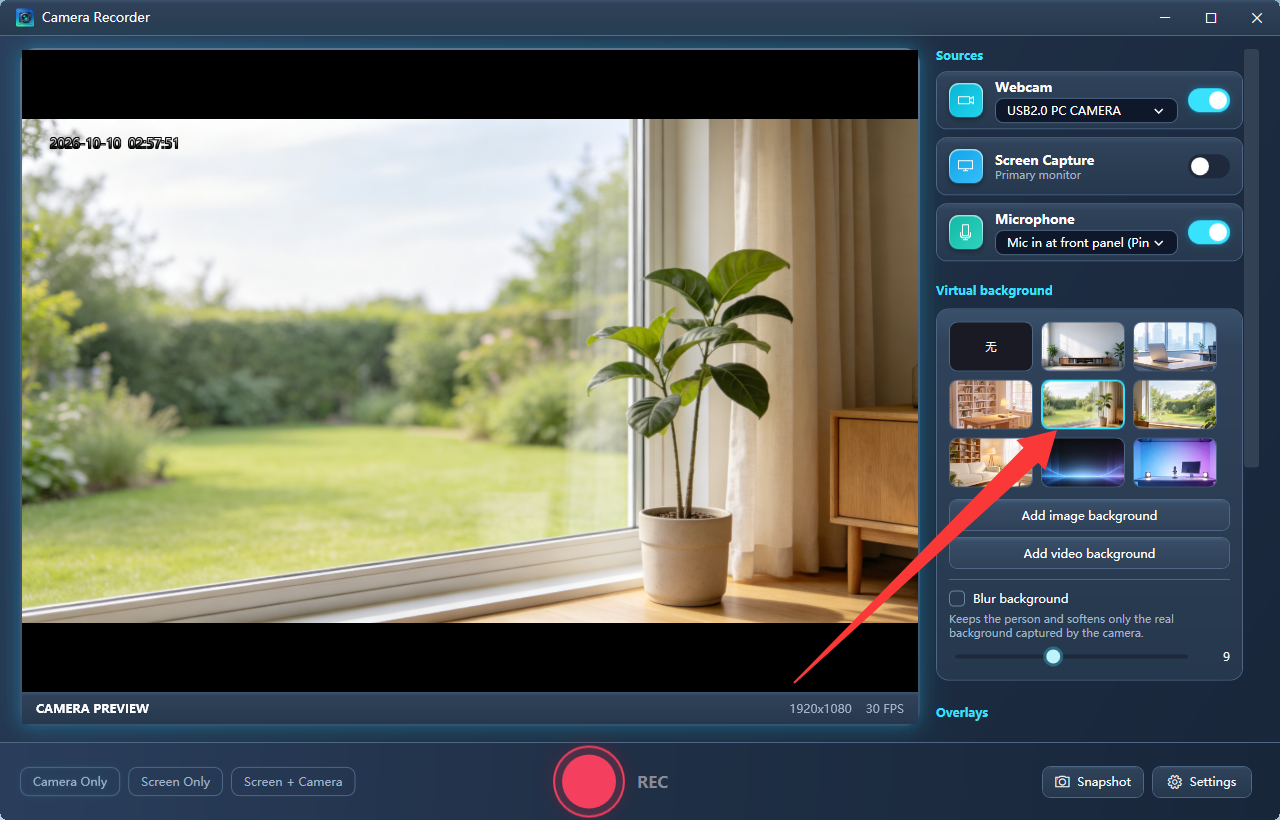This screenshot has width=1280, height=820.
Task: Click the green Microphone source icon
Action: point(966,232)
